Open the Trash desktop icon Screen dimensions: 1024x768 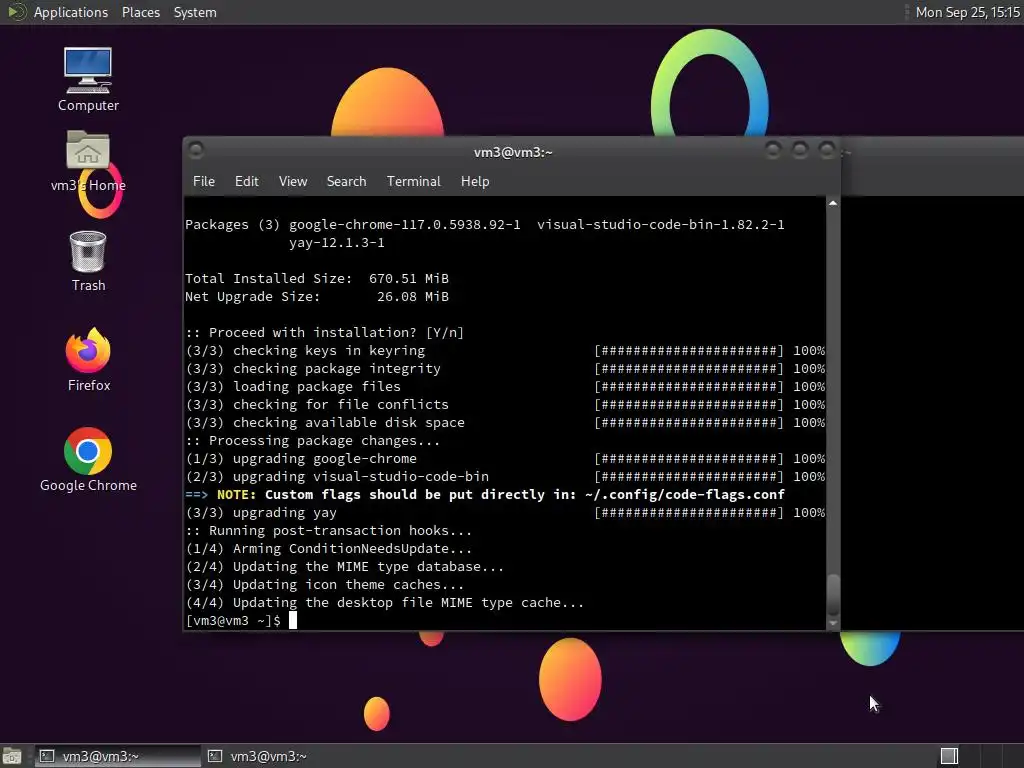pyautogui.click(x=88, y=261)
